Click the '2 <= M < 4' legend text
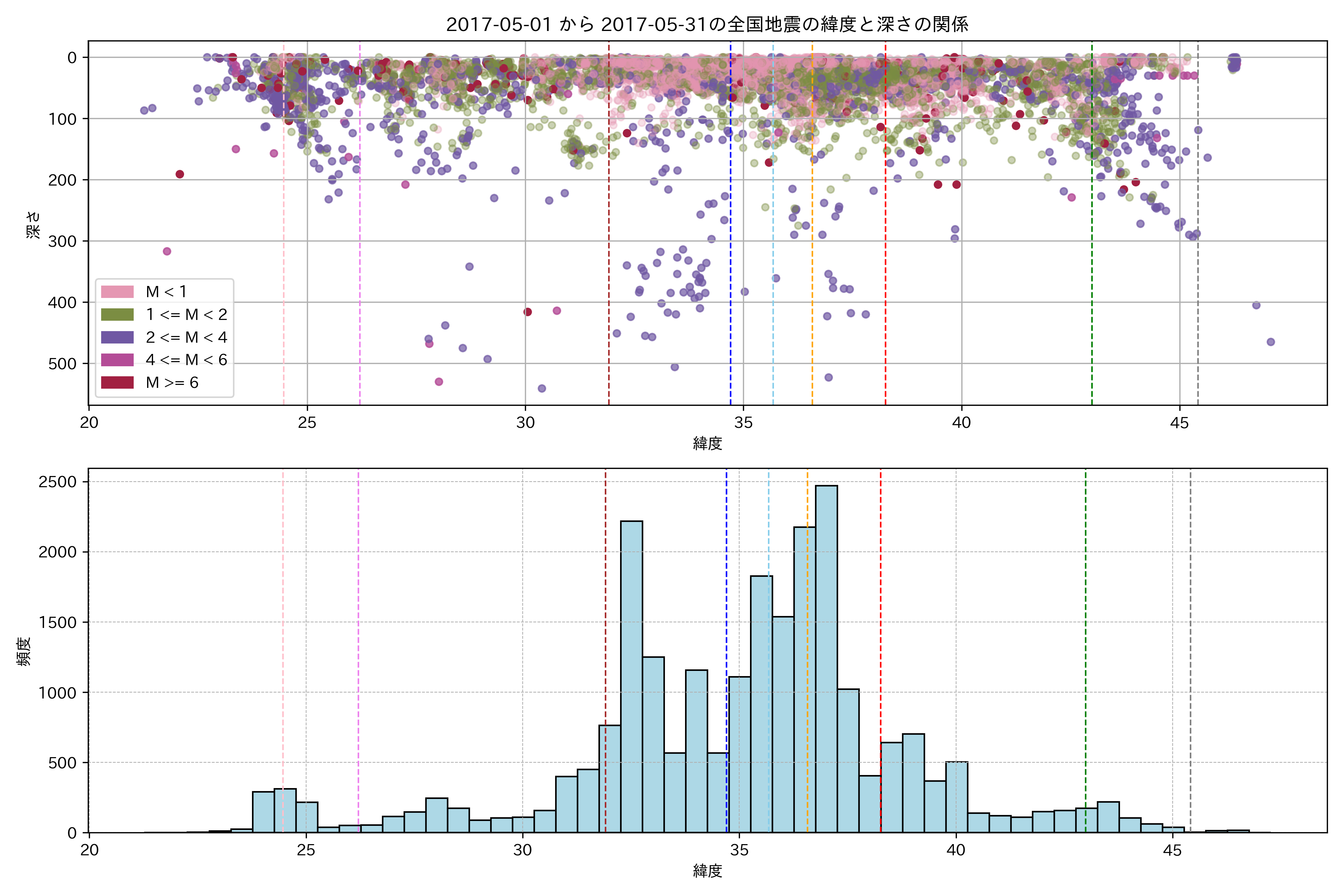The image size is (1344, 896). (186, 337)
